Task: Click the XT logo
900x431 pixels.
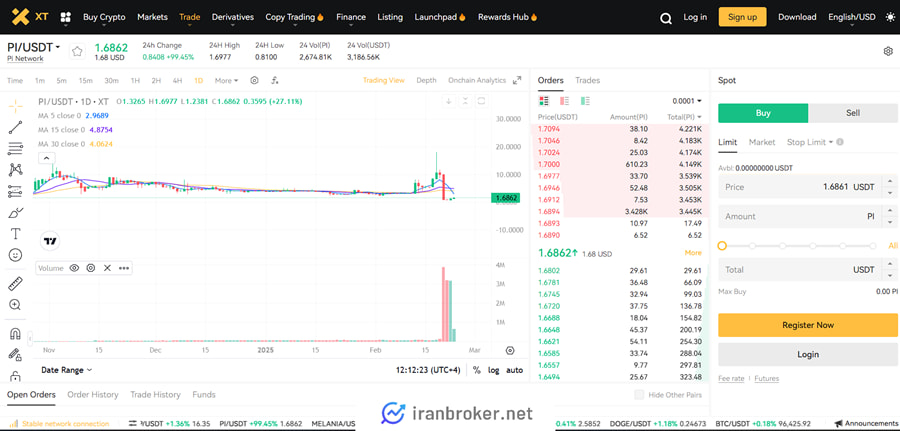Action: coord(30,17)
